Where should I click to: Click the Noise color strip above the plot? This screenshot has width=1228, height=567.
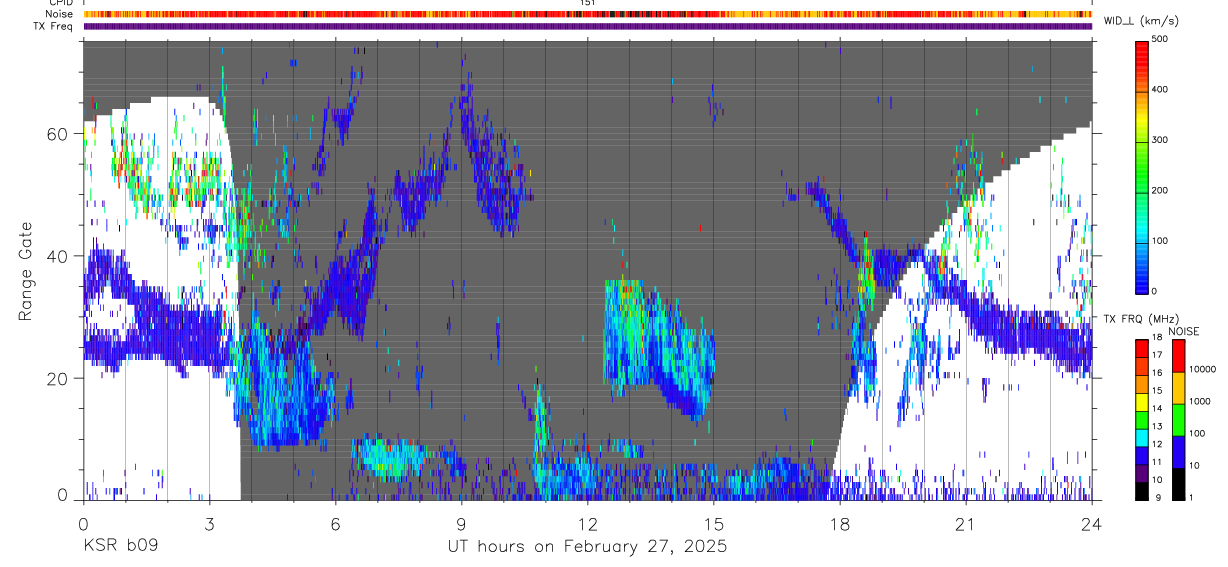tap(588, 14)
